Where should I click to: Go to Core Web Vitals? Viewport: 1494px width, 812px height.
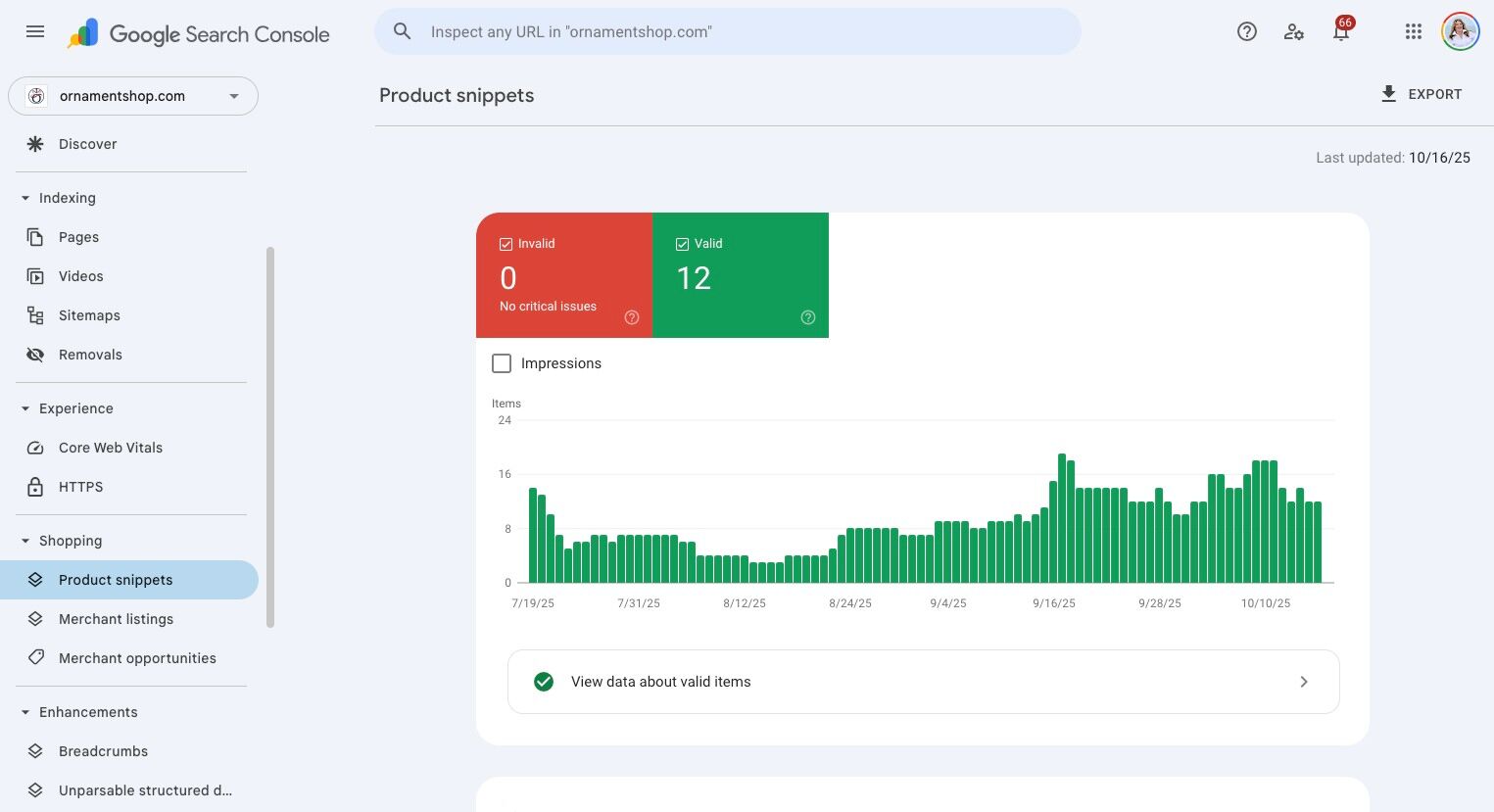pos(110,448)
